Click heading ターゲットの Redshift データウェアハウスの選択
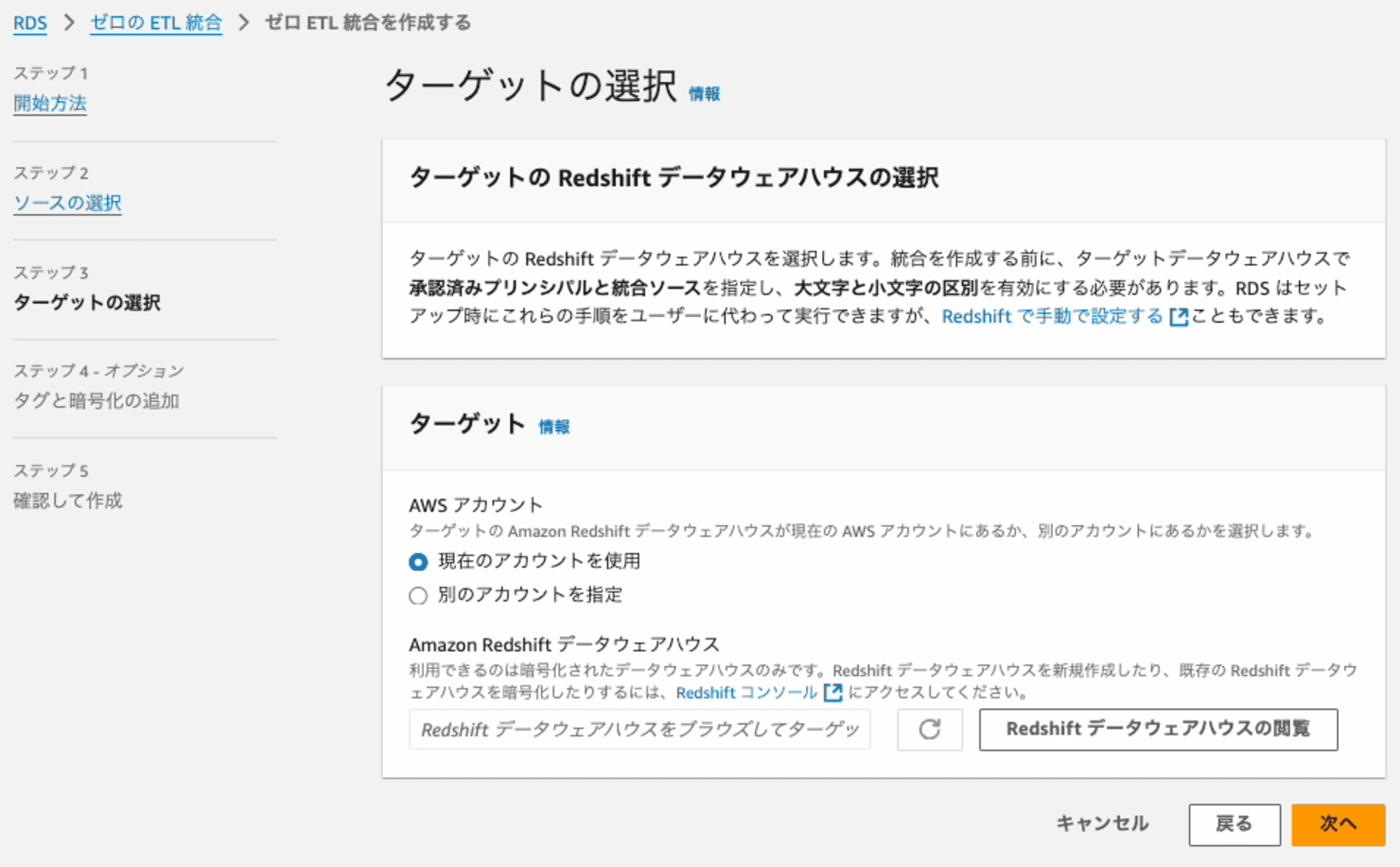 [674, 178]
